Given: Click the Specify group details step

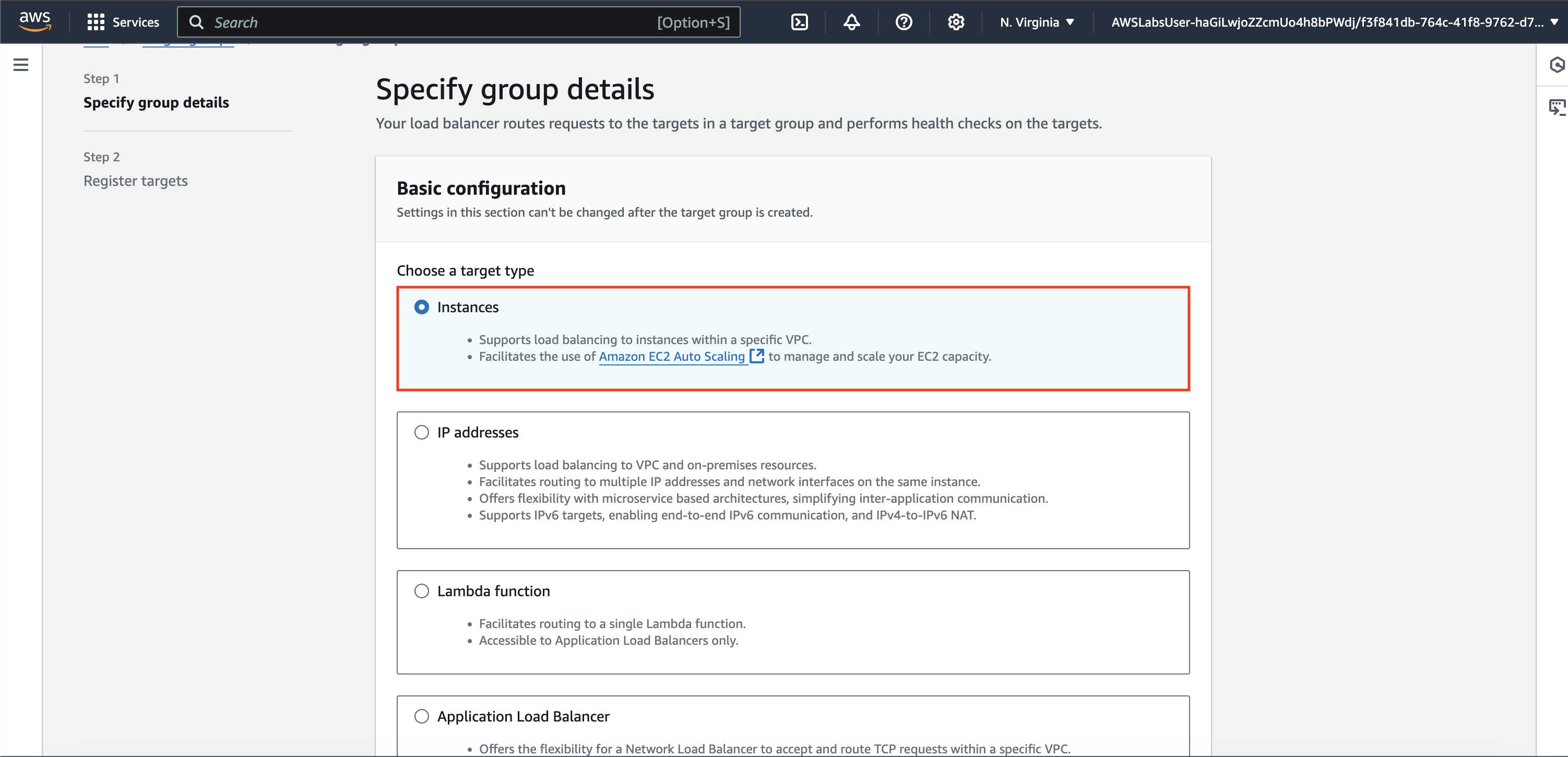Looking at the screenshot, I should (x=156, y=102).
